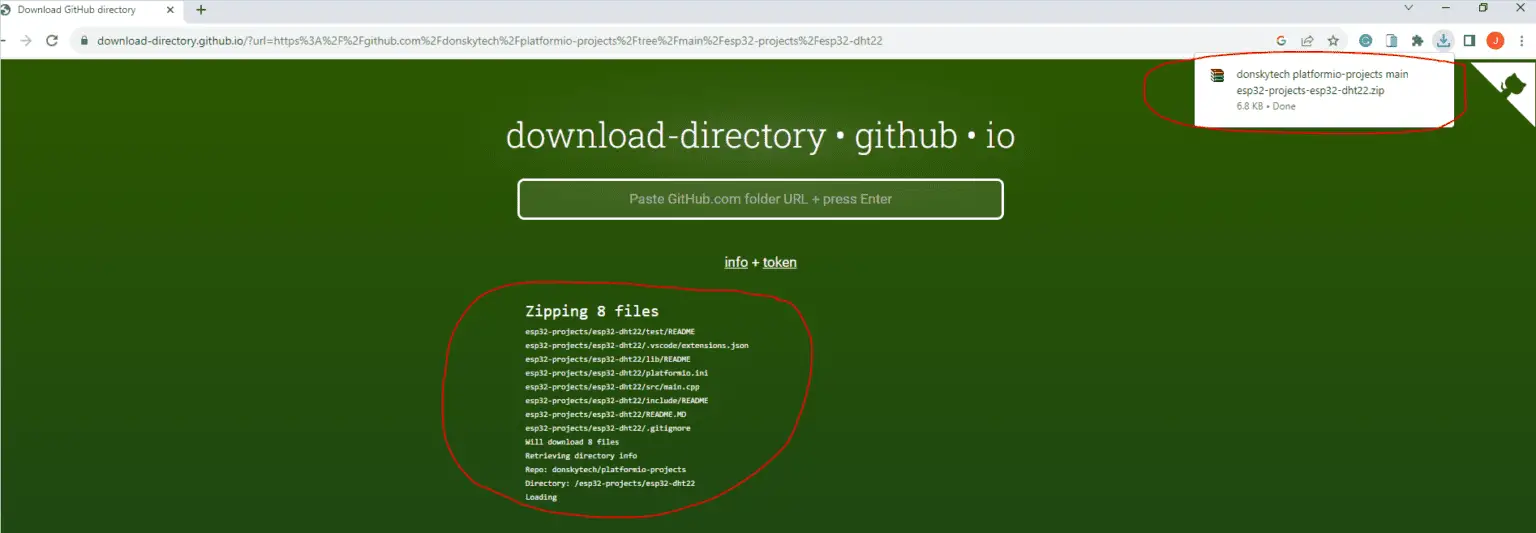Click the 'Will download 8 files' line
Image resolution: width=1536 pixels, height=533 pixels.
572,442
